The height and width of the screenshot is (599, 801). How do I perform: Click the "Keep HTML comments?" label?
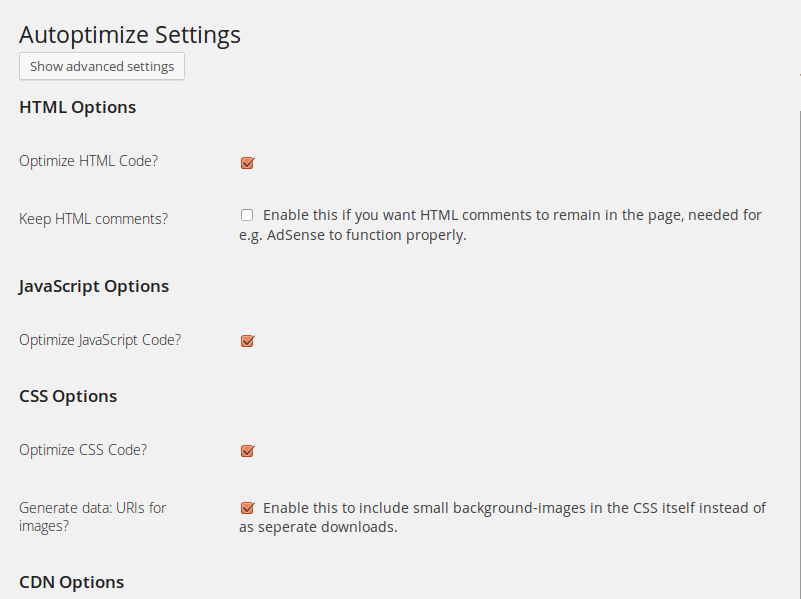[94, 219]
